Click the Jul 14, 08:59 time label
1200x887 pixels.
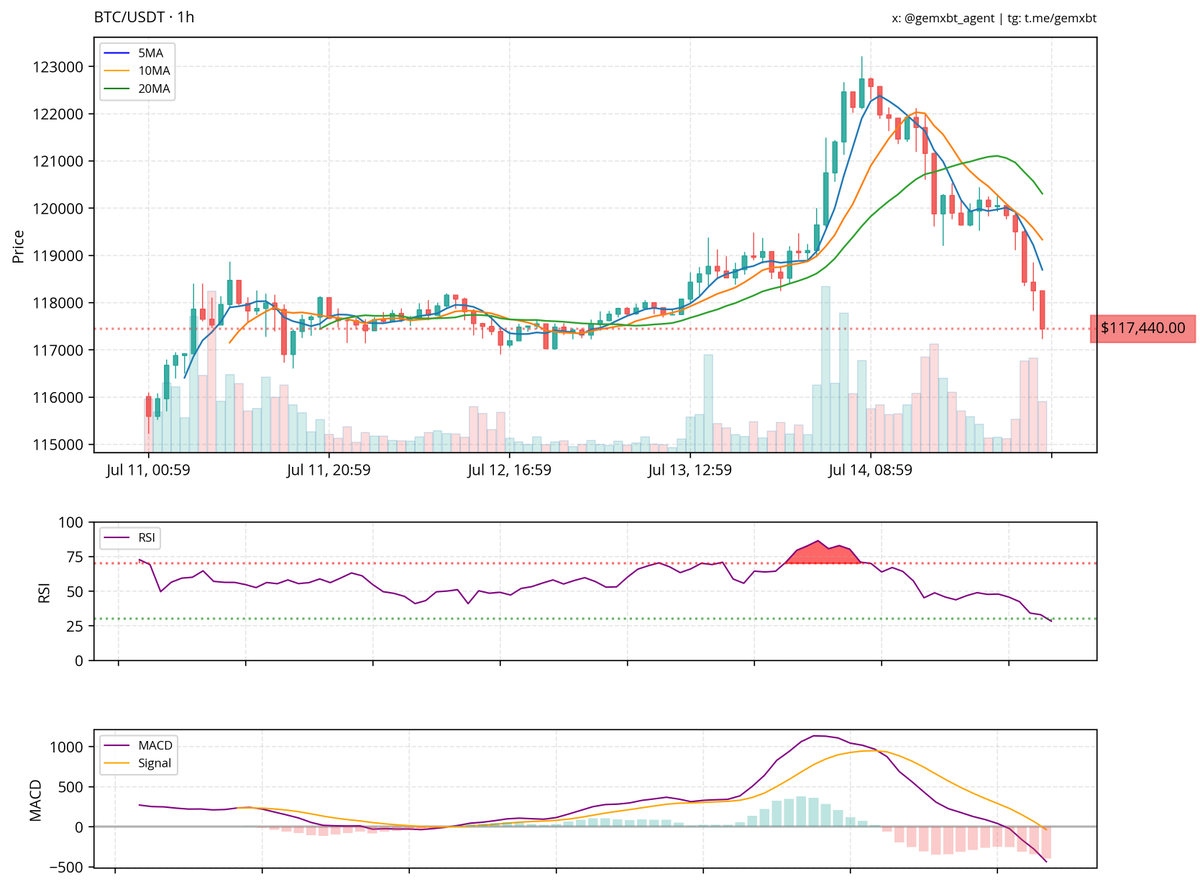pyautogui.click(x=871, y=469)
